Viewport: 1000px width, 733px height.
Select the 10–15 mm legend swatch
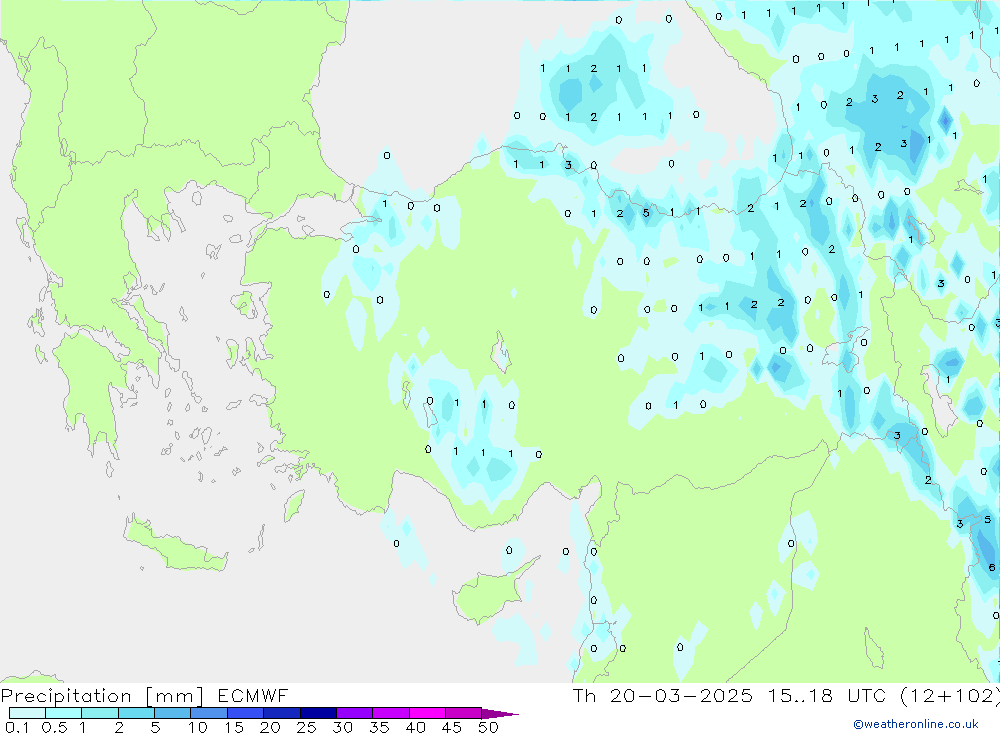click(x=209, y=713)
